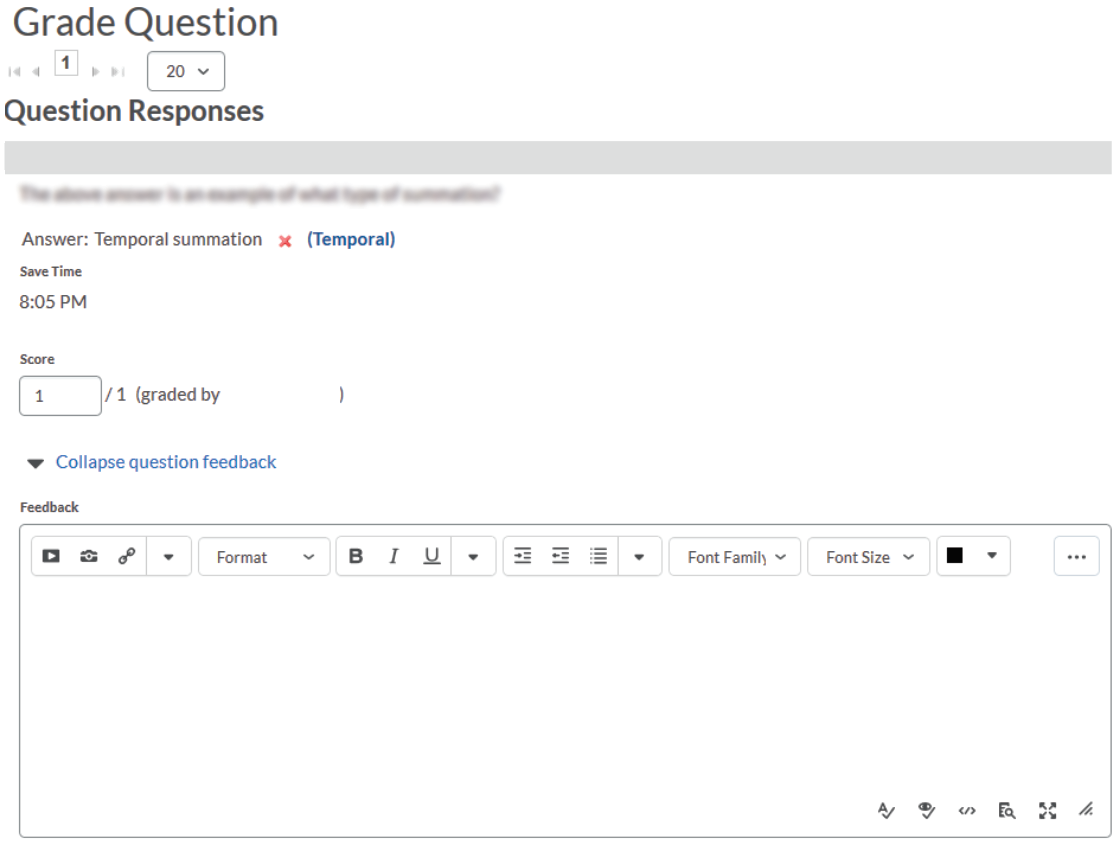Image resolution: width=1116 pixels, height=845 pixels.
Task: Go to the previous page
Action: click(x=36, y=71)
